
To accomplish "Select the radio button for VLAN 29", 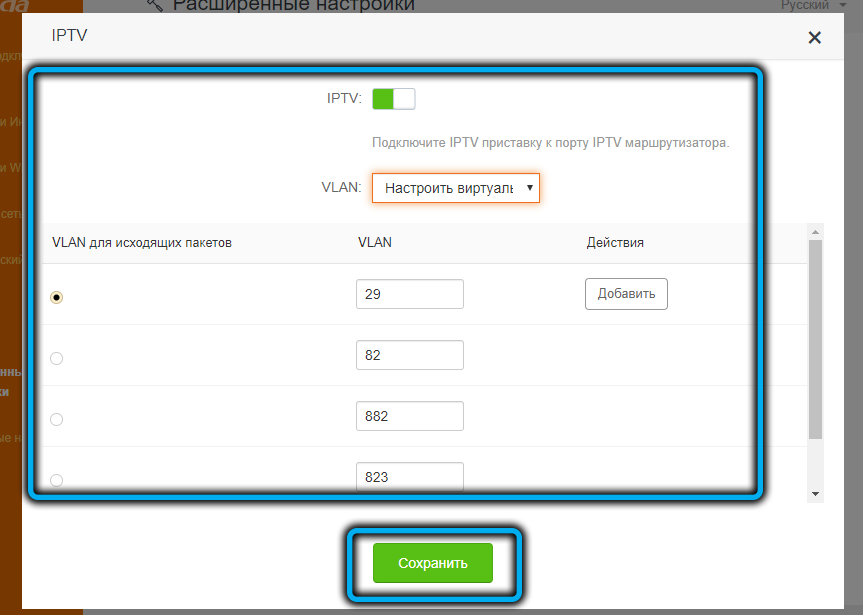I will (56, 297).
